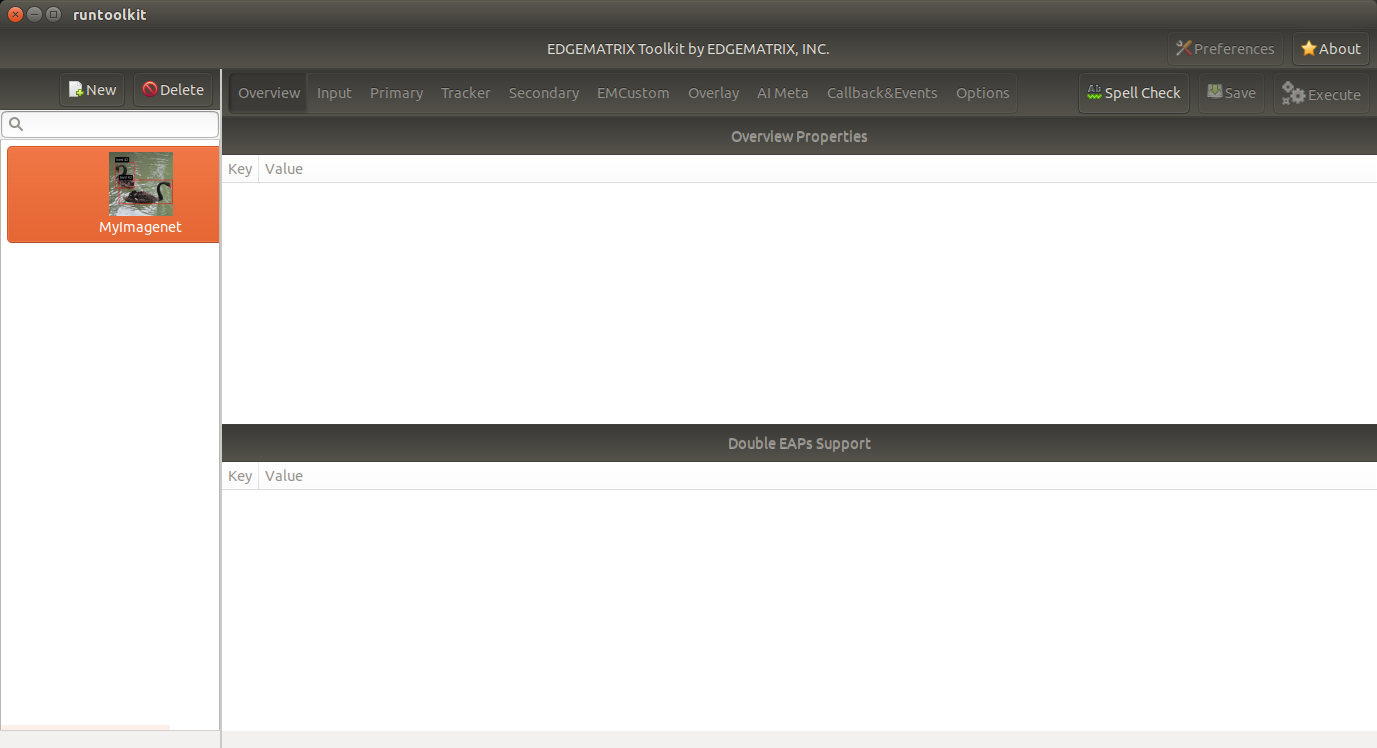Run Spell Check on the config
The width and height of the screenshot is (1377, 748).
1134,93
